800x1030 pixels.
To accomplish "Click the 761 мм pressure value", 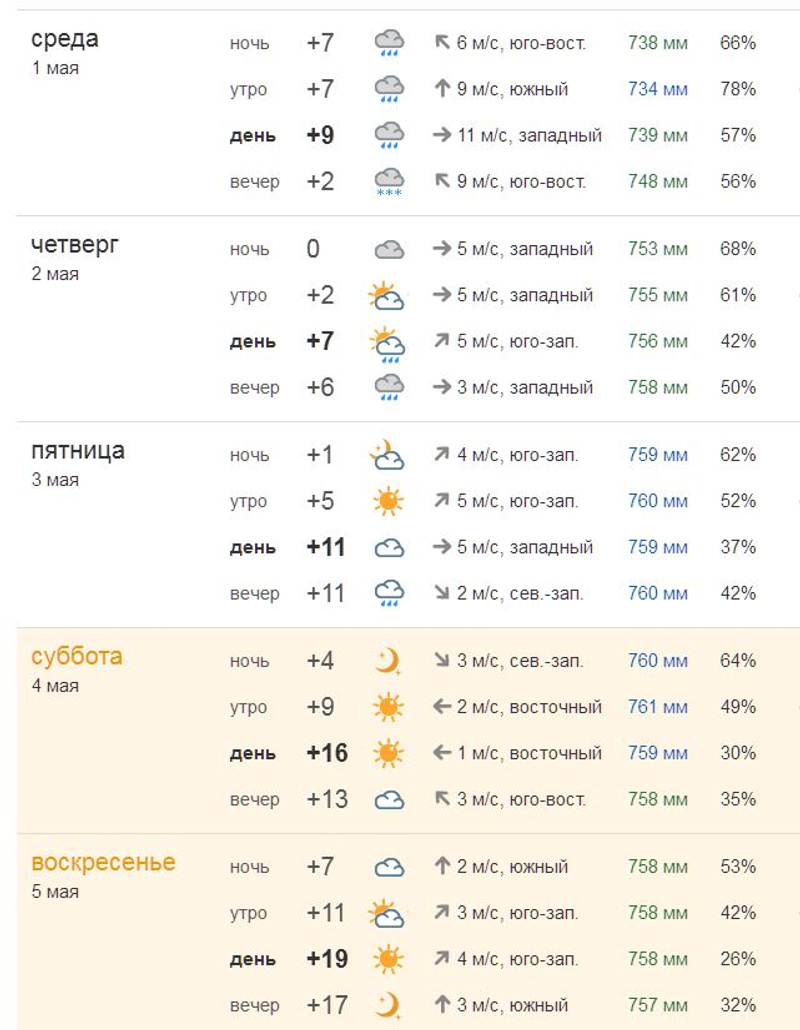I will tap(658, 707).
